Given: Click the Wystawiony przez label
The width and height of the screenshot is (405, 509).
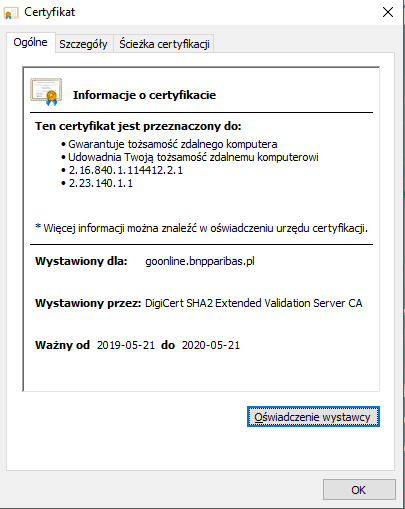Looking at the screenshot, I should 88,303.
